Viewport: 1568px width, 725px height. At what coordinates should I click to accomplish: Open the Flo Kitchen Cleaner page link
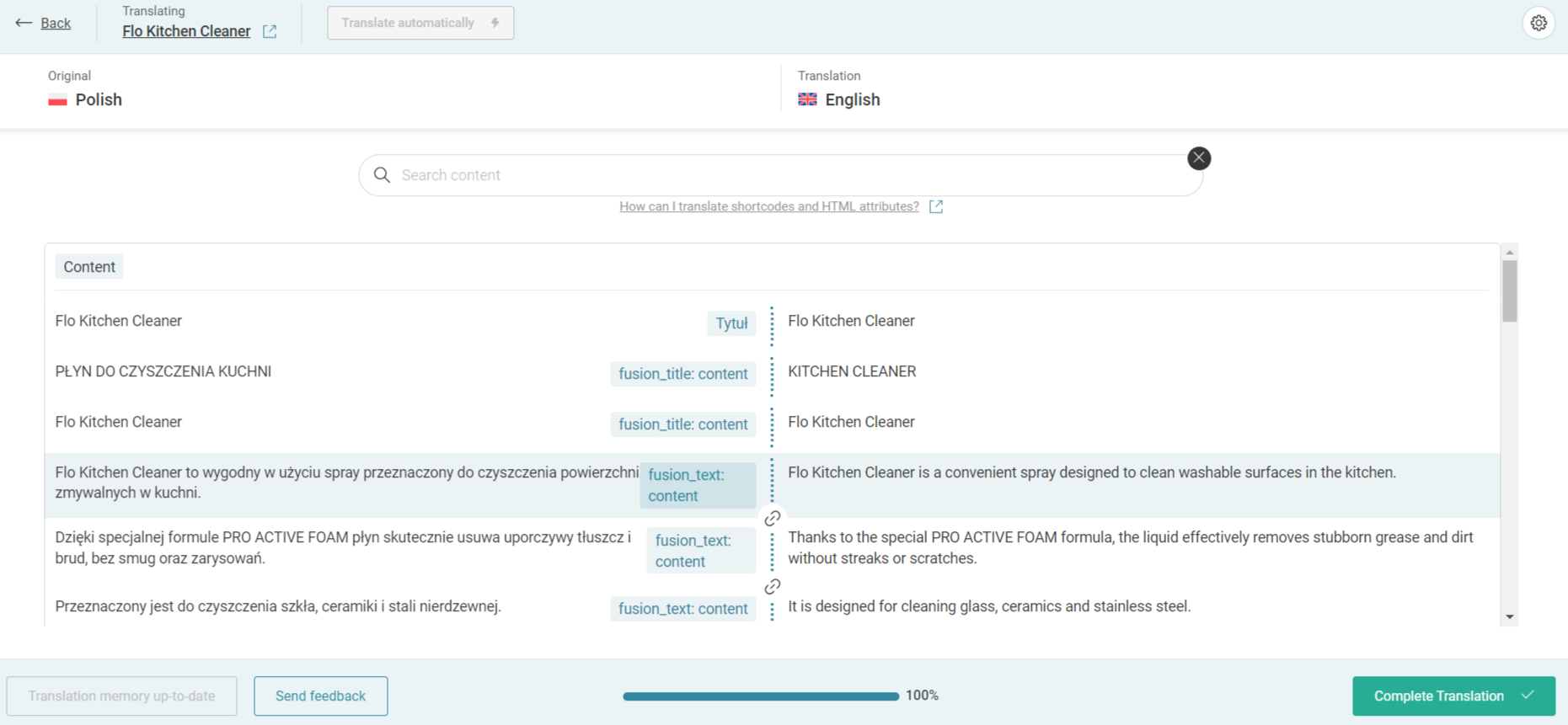[x=186, y=31]
